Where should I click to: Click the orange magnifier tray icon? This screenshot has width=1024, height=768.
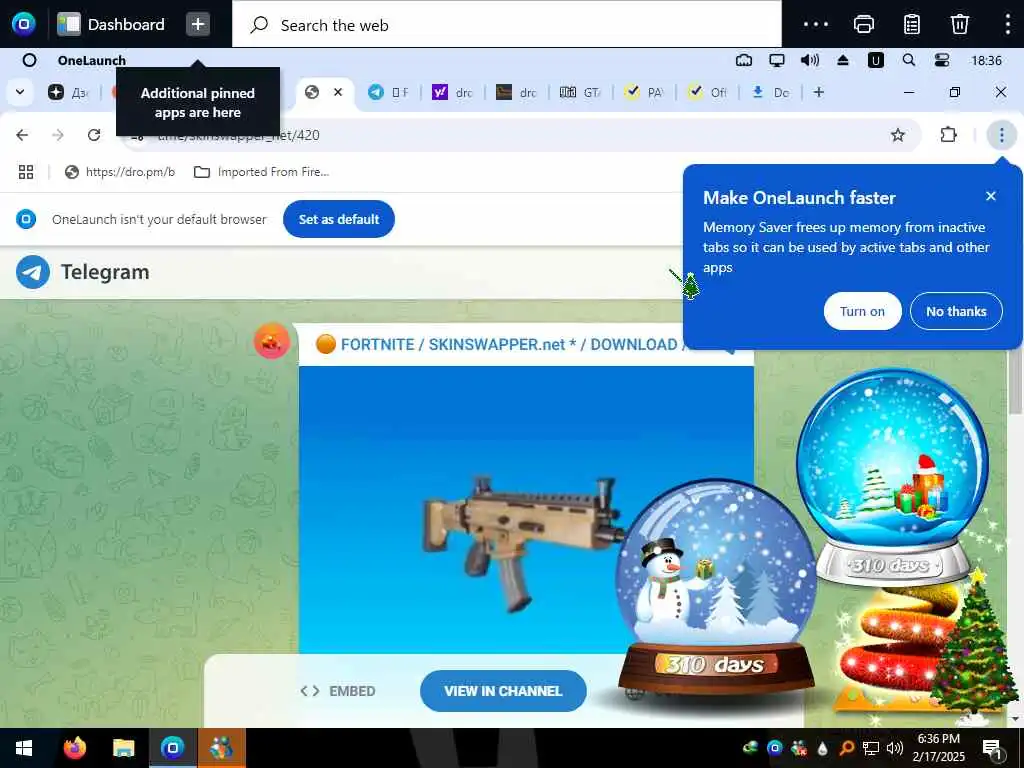[846, 748]
